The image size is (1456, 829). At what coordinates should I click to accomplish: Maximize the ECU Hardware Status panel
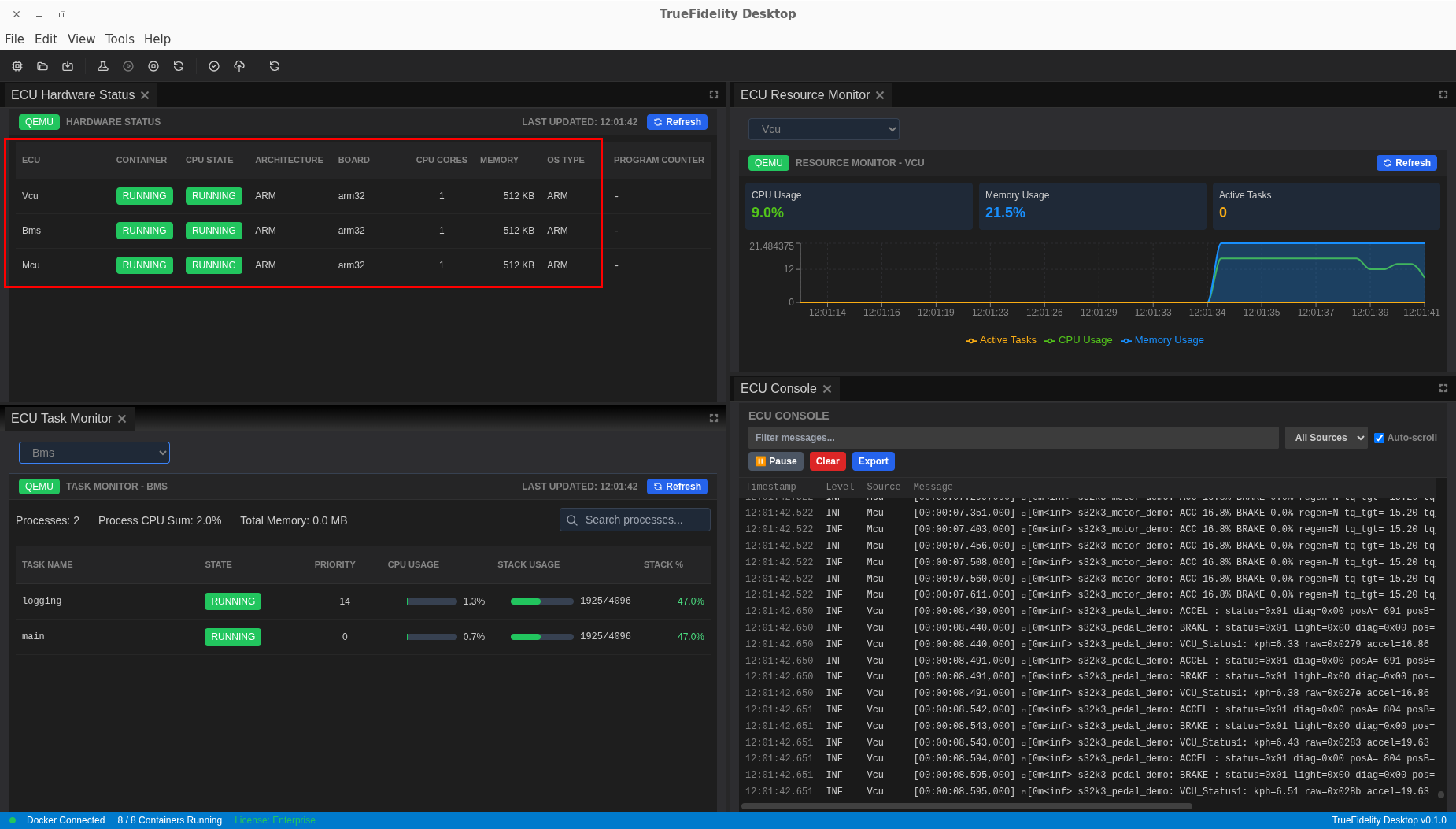point(714,94)
